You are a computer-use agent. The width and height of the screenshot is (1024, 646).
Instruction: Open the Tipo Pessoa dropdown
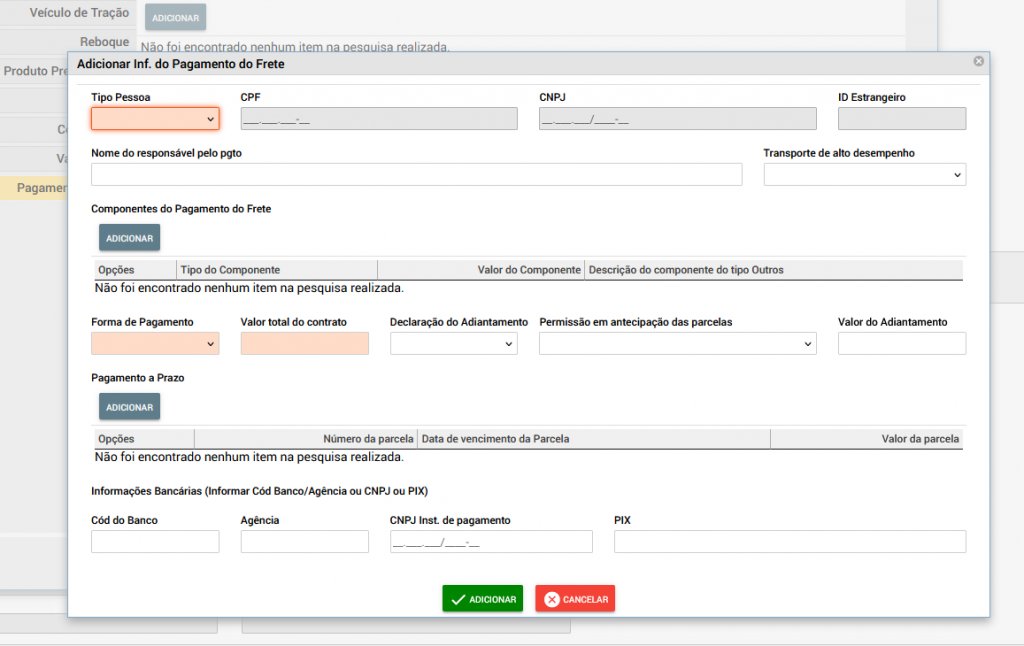155,119
